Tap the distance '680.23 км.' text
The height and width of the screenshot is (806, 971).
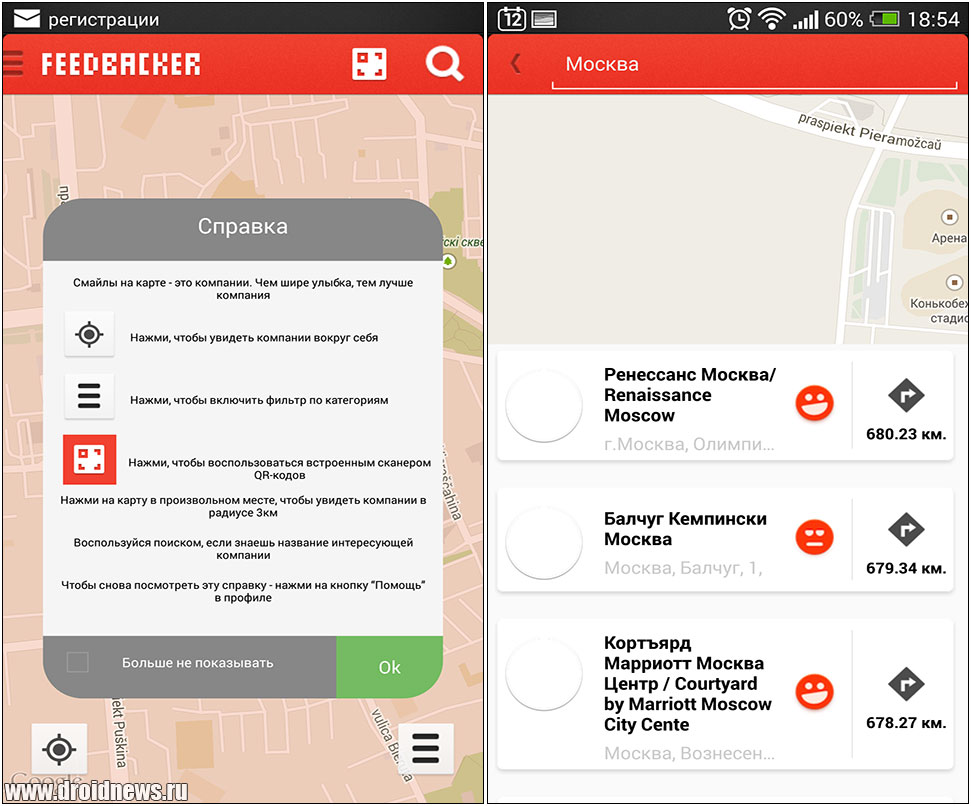click(906, 434)
